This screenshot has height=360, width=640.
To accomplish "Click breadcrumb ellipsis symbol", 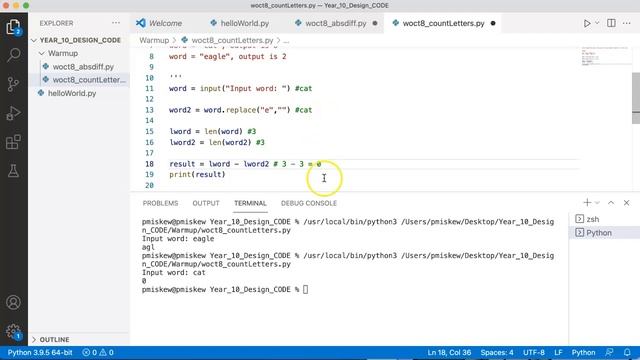I will coord(286,40).
